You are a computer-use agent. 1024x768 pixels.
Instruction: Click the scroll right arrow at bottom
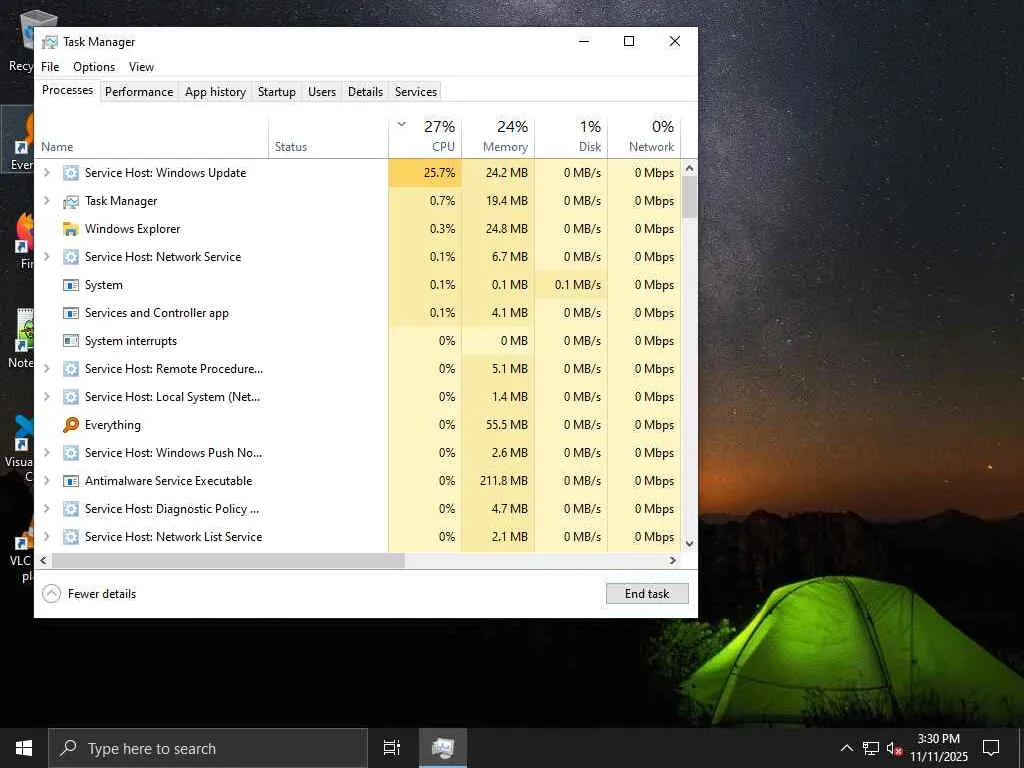[673, 560]
